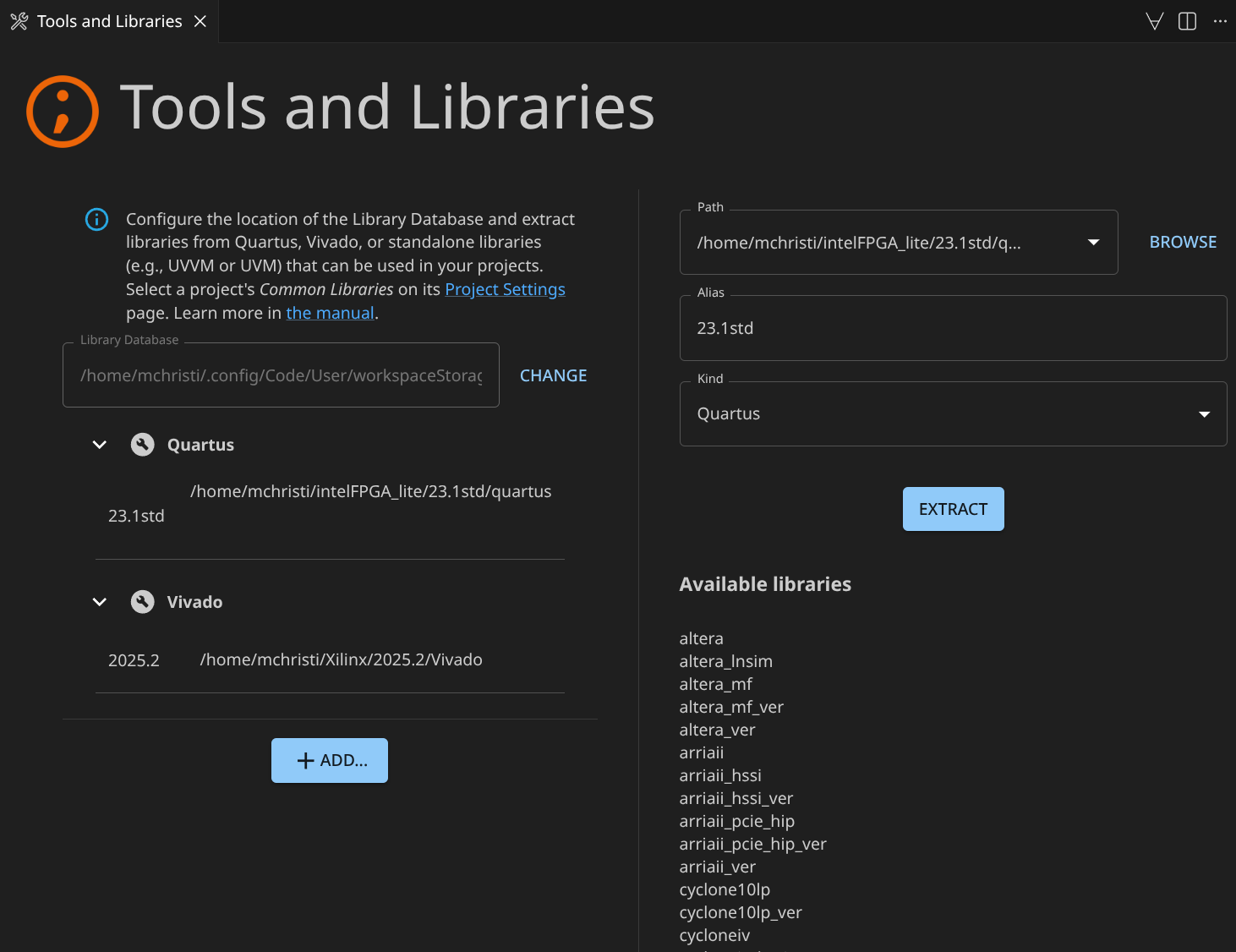Click the ADD... button
Screen dimensions: 1236x952
point(330,760)
